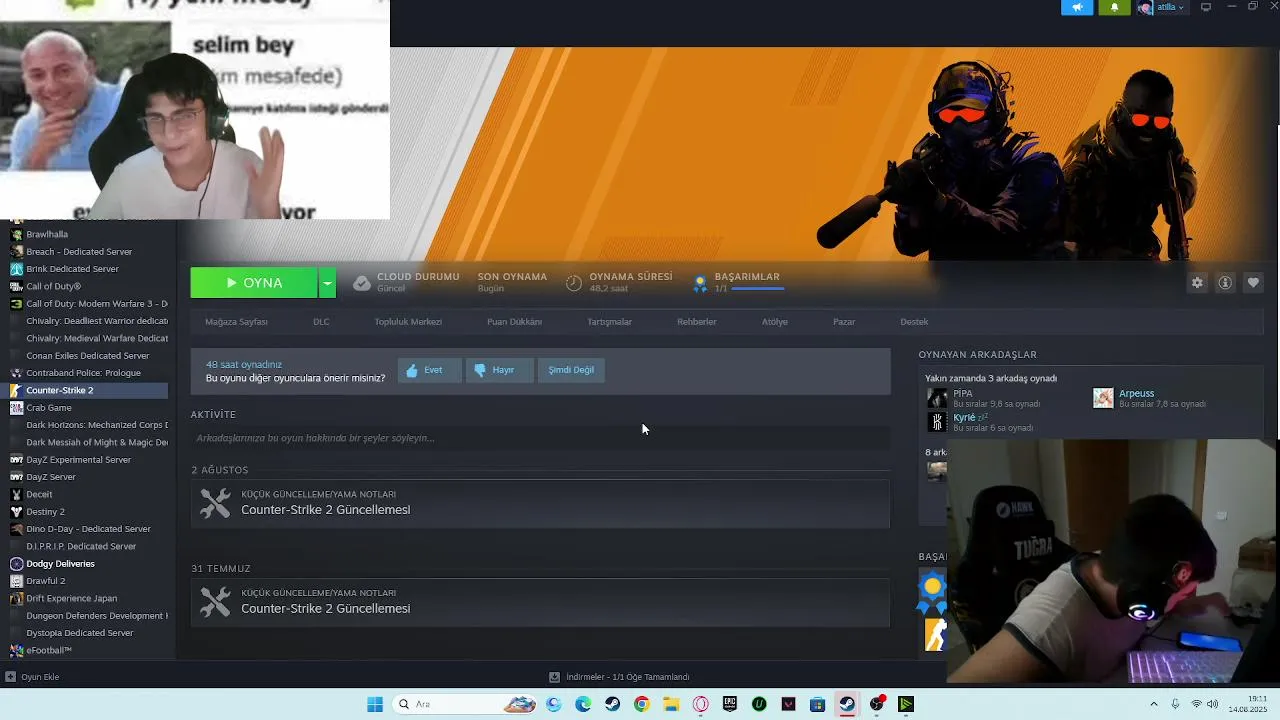This screenshot has height=720, width=1280.
Task: Select Brawlhalla in library list
Action: pyautogui.click(x=47, y=234)
